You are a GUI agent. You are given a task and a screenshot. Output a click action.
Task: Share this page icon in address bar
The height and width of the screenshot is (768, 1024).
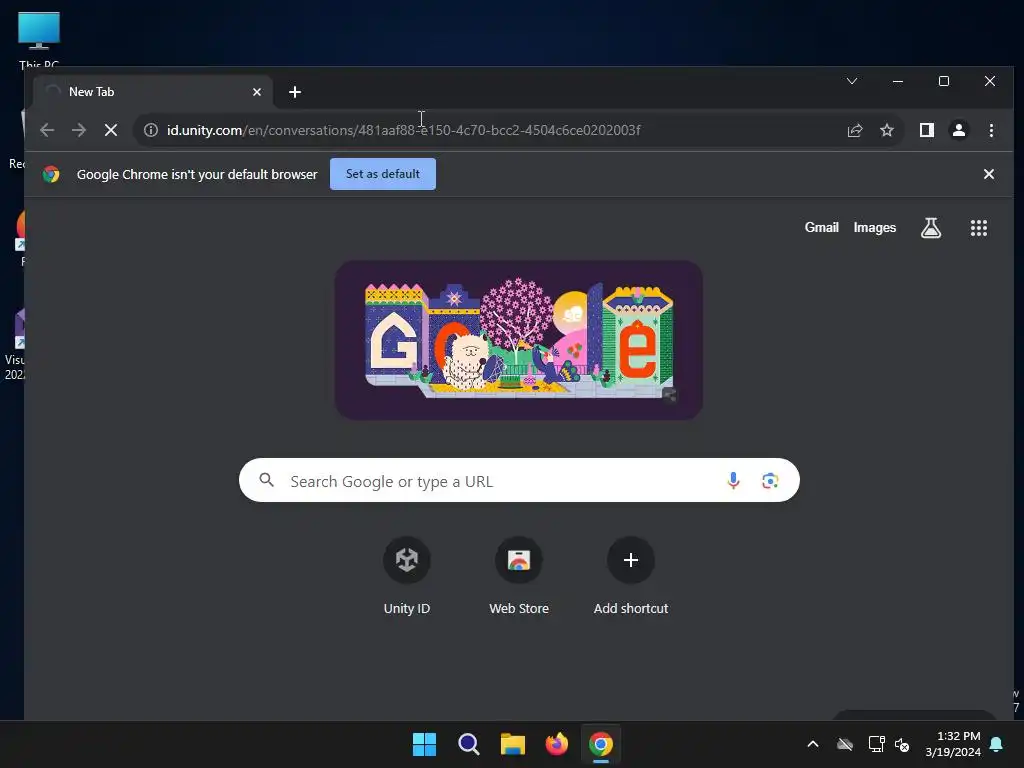pyautogui.click(x=855, y=130)
